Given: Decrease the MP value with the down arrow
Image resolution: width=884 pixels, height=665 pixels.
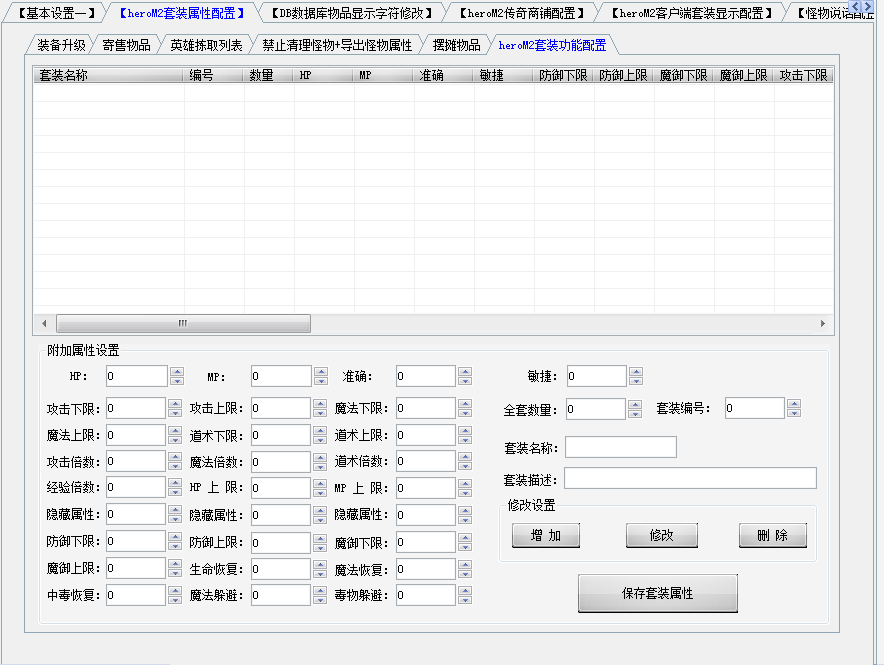Looking at the screenshot, I should [x=320, y=381].
